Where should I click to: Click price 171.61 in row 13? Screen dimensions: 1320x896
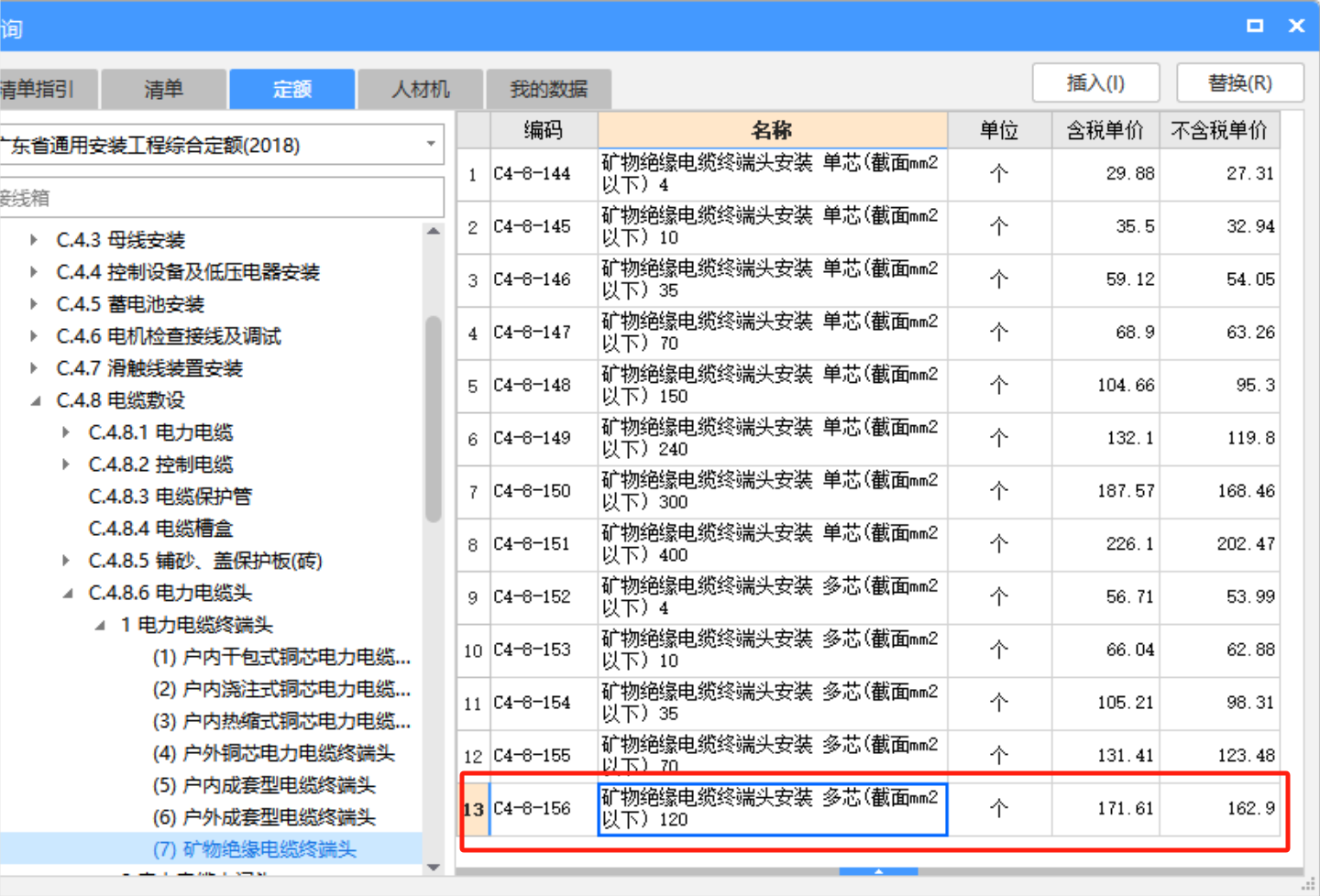coord(1105,809)
